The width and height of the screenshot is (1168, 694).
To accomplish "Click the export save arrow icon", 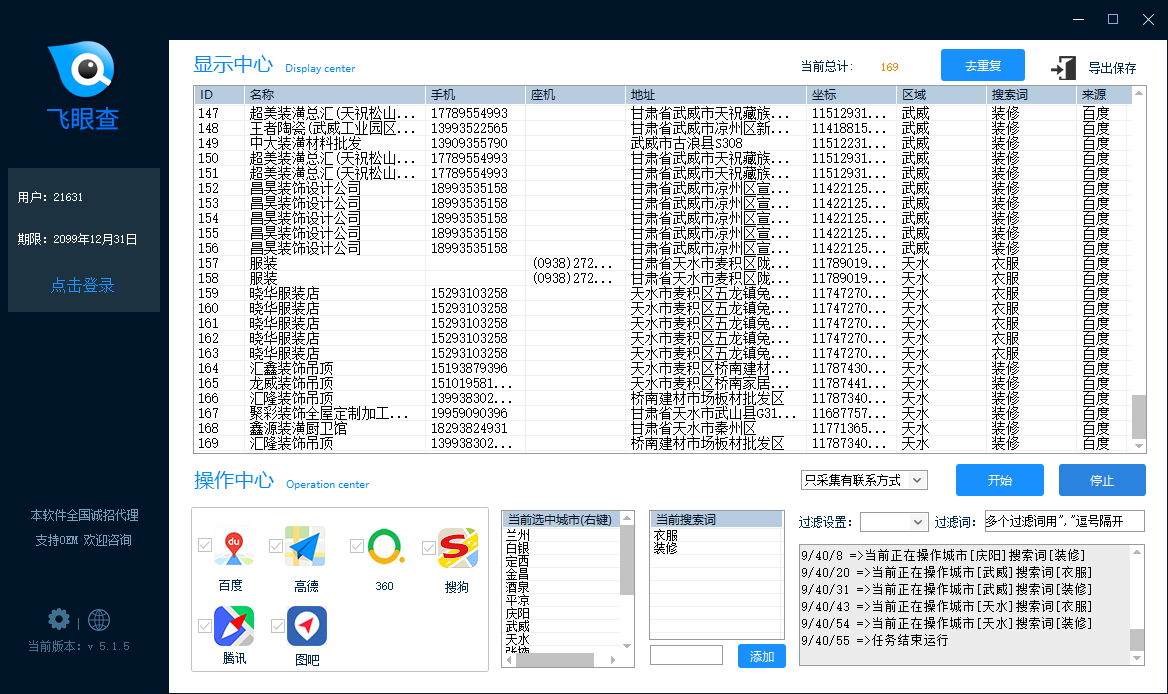I will pyautogui.click(x=1064, y=68).
